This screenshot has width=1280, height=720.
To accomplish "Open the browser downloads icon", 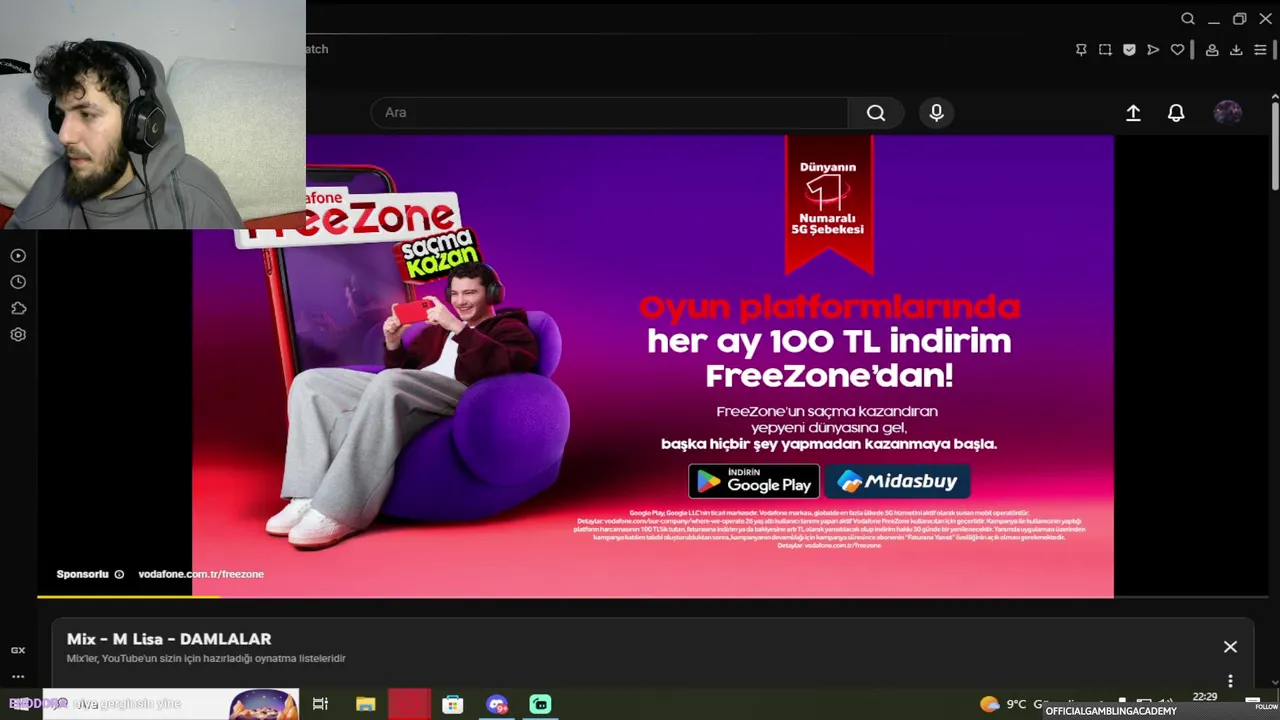I will pyautogui.click(x=1236, y=50).
